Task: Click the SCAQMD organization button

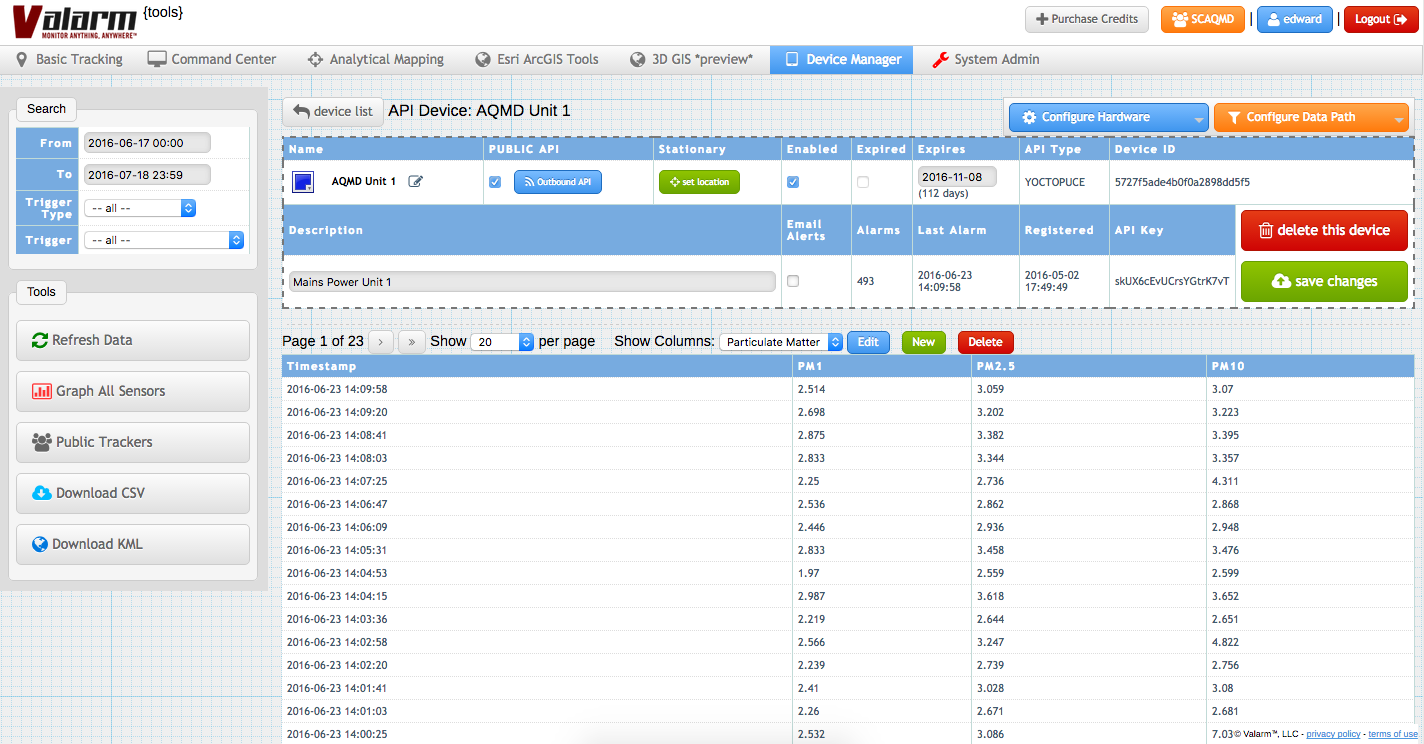Action: [1203, 19]
